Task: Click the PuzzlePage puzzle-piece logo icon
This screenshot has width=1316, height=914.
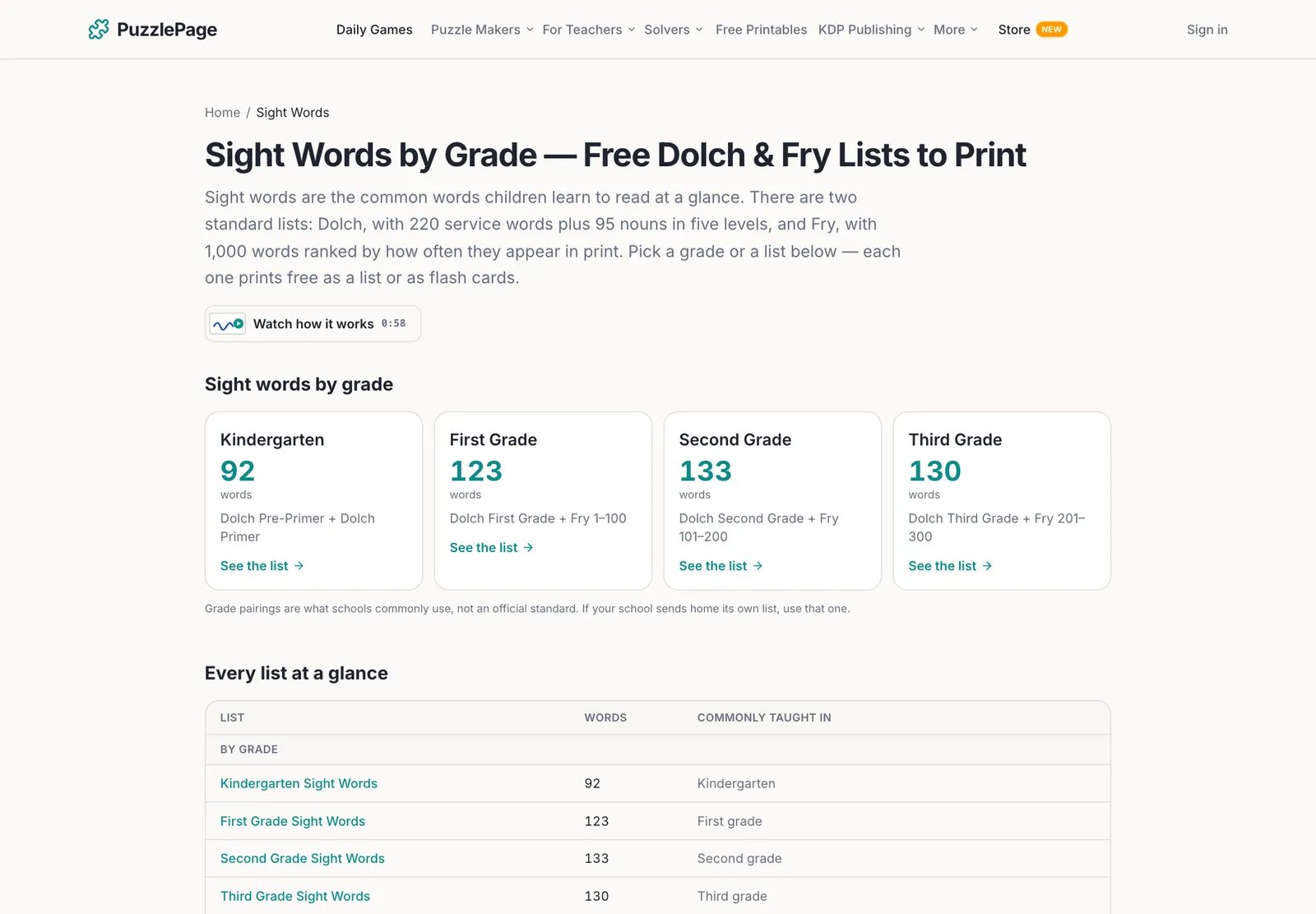Action: (99, 30)
